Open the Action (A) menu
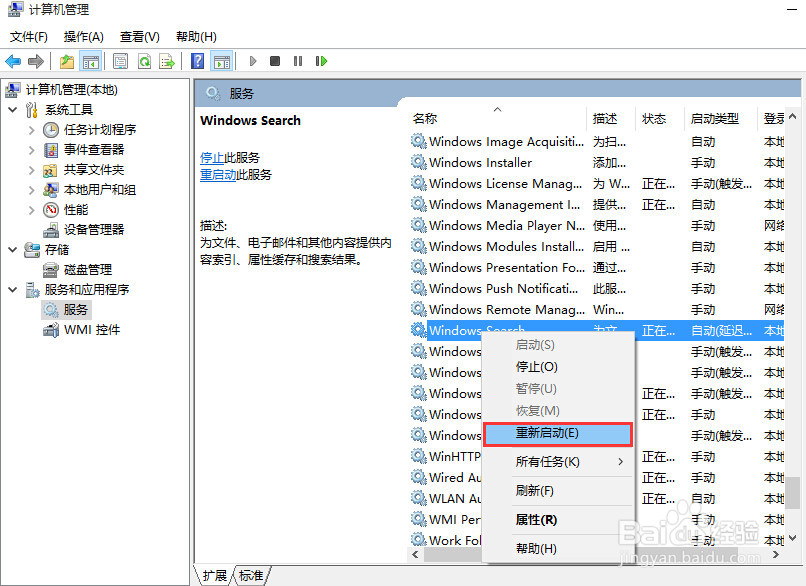Screen dimensions: 806x586 pyautogui.click(x=84, y=37)
